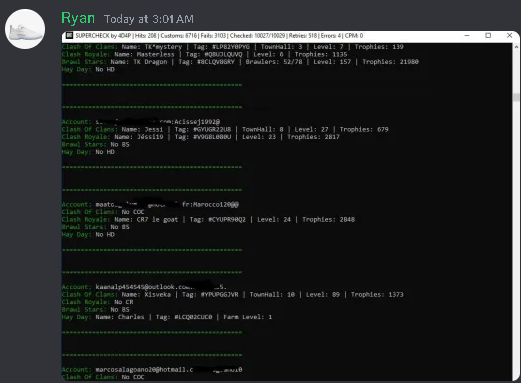The width and height of the screenshot is (521, 383).
Task: Click Brawlers: 52/78 value
Action: (x=274, y=62)
